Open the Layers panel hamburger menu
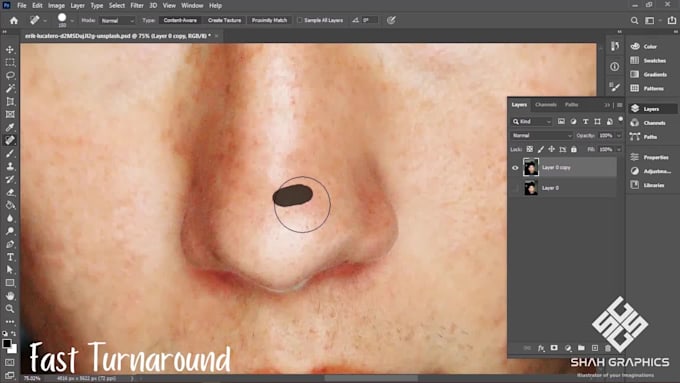Screen dimensions: 680x383 click(620, 105)
